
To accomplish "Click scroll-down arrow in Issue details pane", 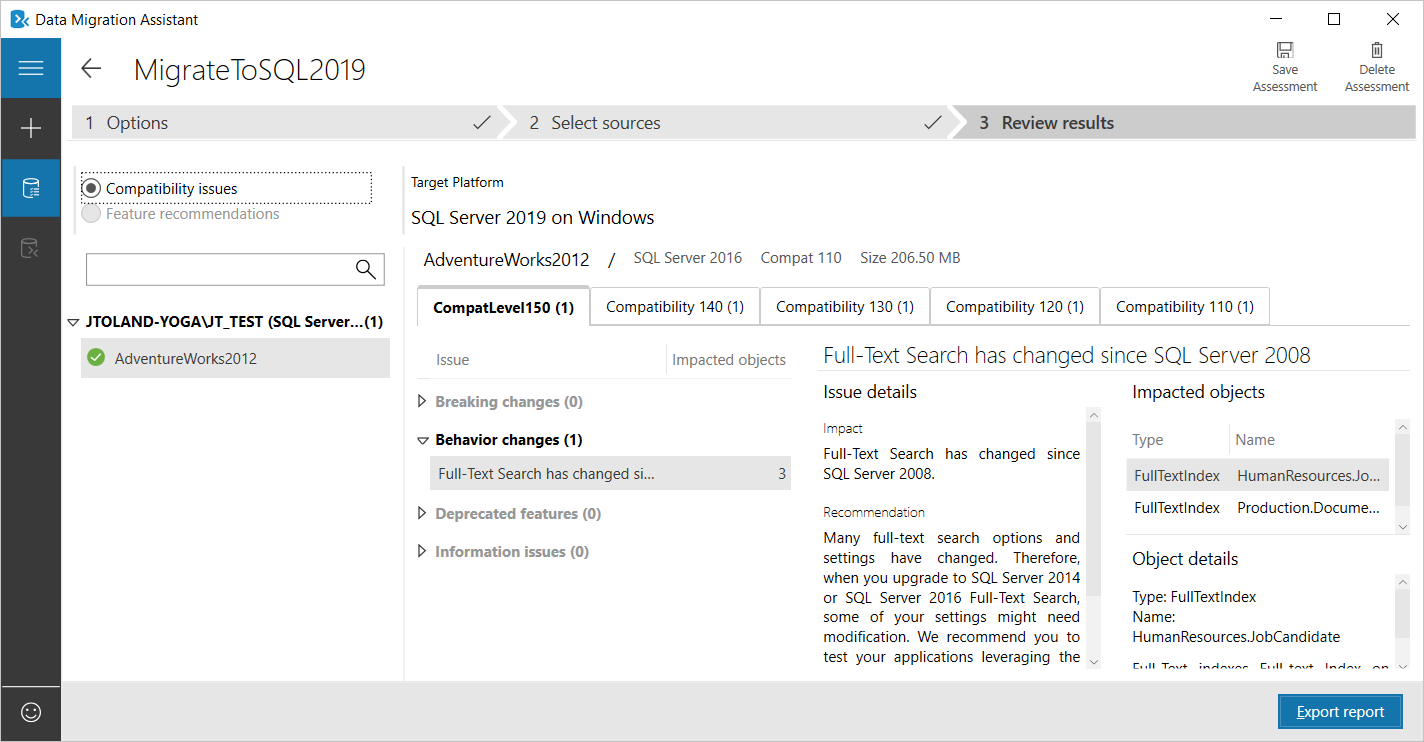I will (x=1093, y=661).
